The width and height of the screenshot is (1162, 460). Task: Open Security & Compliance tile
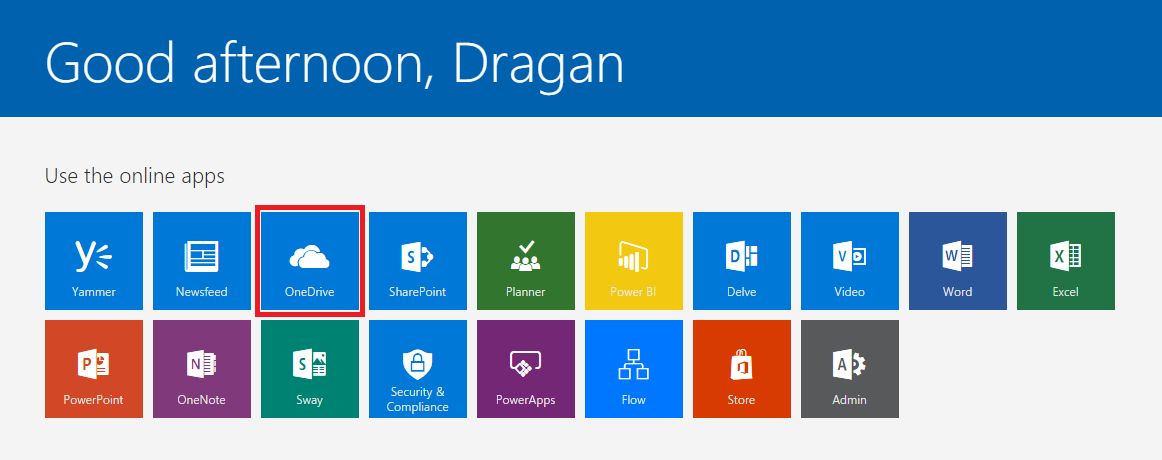click(418, 369)
